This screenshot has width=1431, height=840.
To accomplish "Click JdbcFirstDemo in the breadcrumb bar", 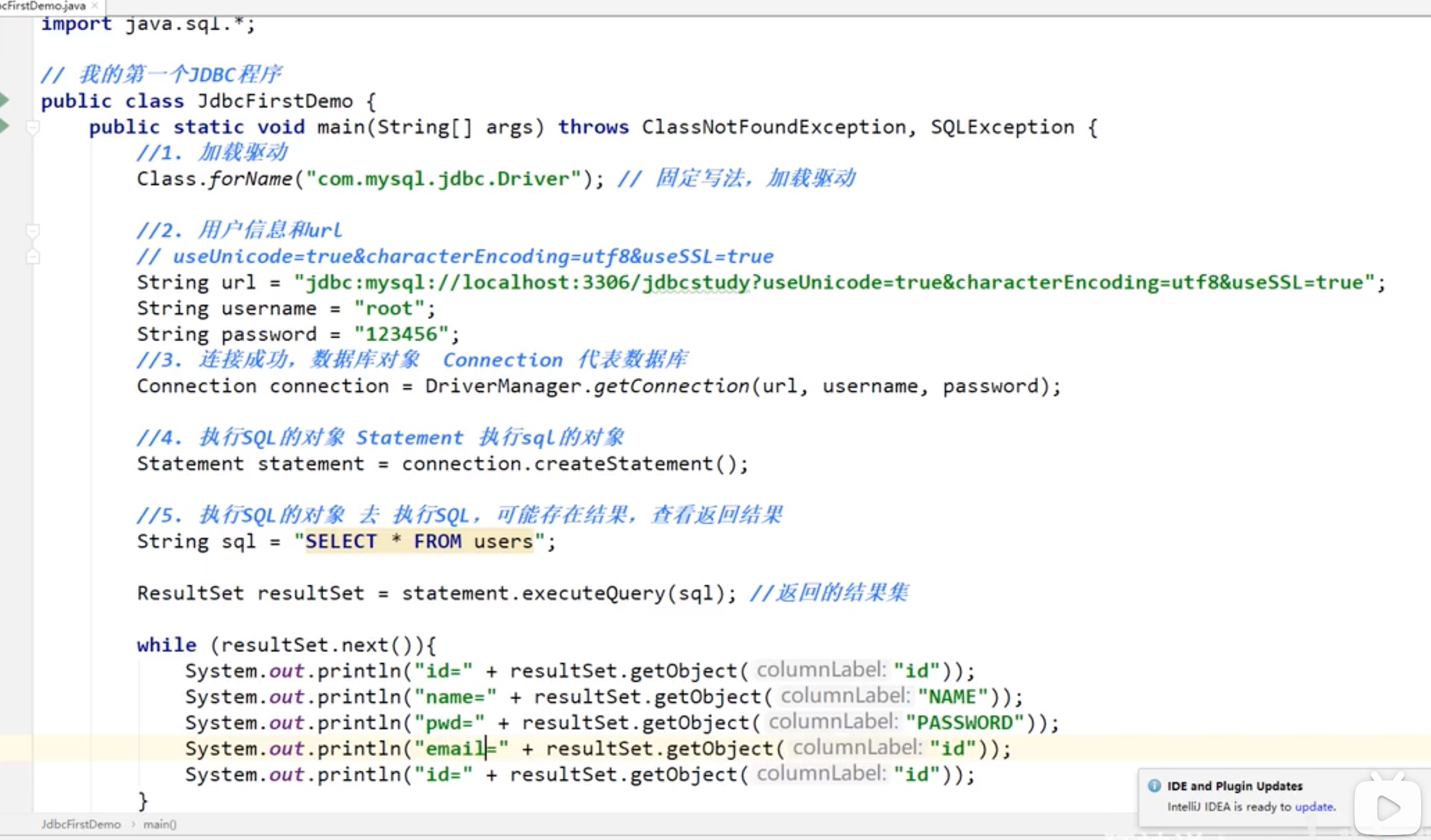I will 81,824.
